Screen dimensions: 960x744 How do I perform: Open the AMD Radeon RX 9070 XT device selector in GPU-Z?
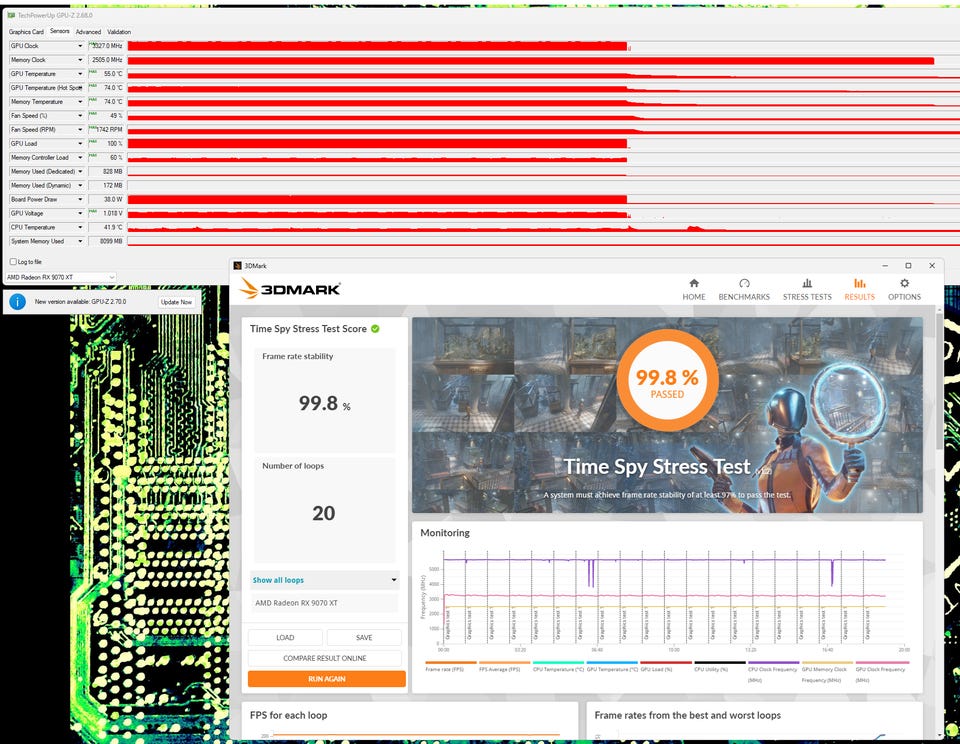point(60,277)
